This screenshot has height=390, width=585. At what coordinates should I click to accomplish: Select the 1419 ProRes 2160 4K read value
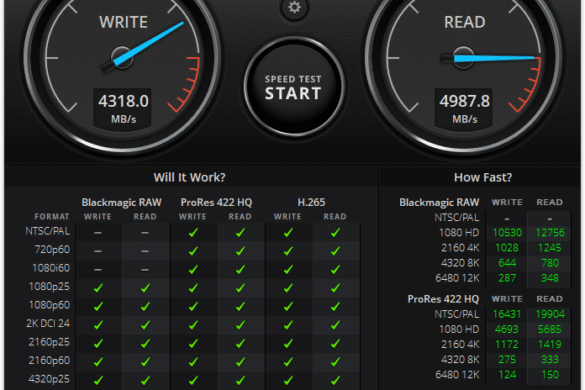[550, 344]
